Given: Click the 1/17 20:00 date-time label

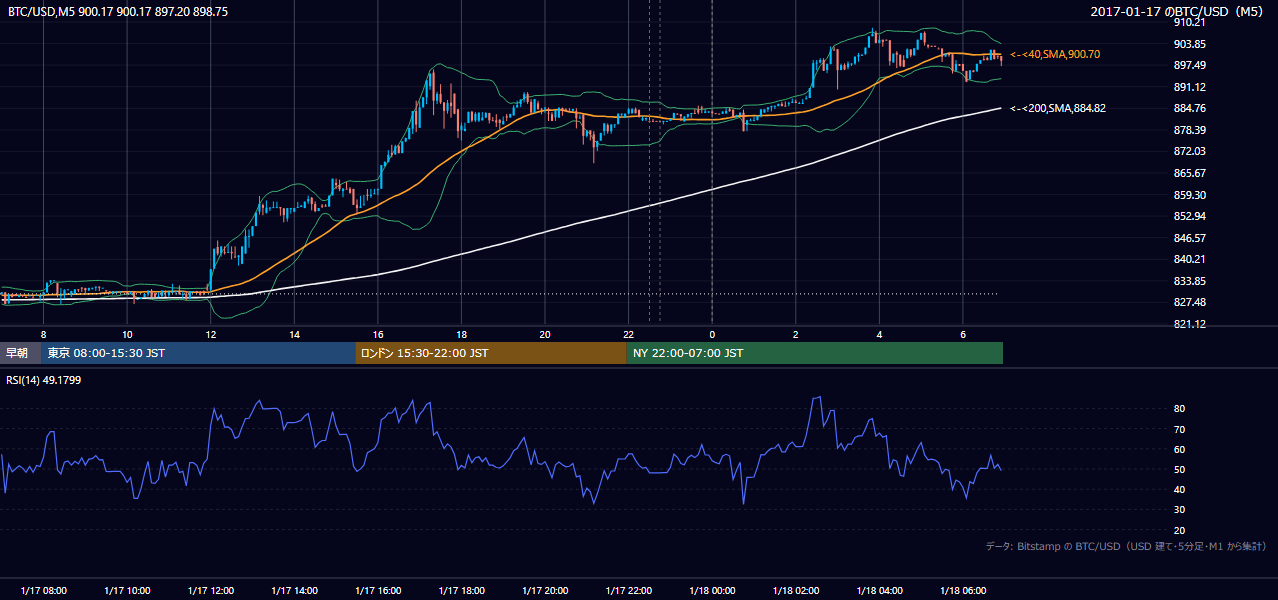Looking at the screenshot, I should click(545, 591).
